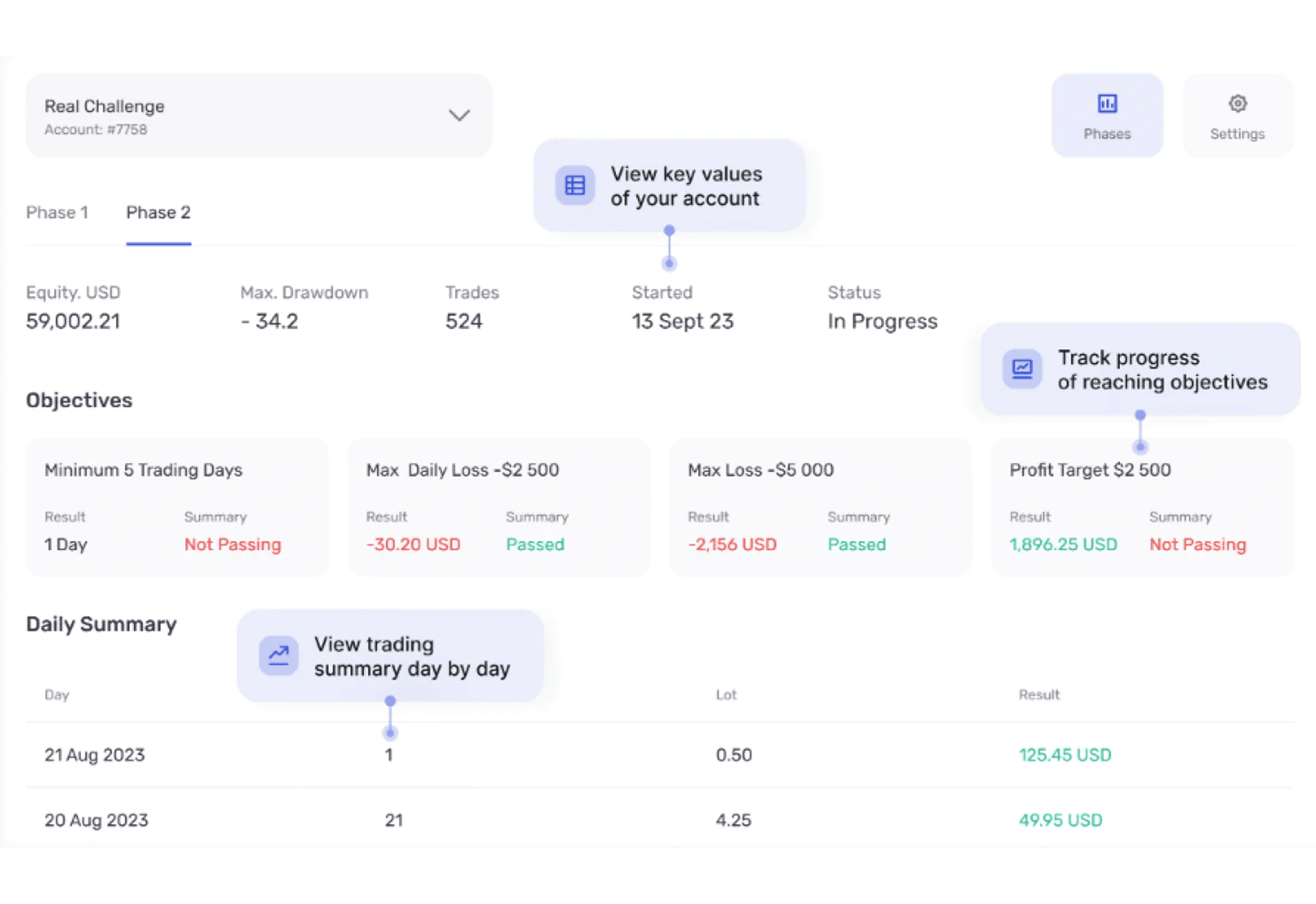
Task: Expand the Real Challenge account chevron
Action: click(x=459, y=115)
